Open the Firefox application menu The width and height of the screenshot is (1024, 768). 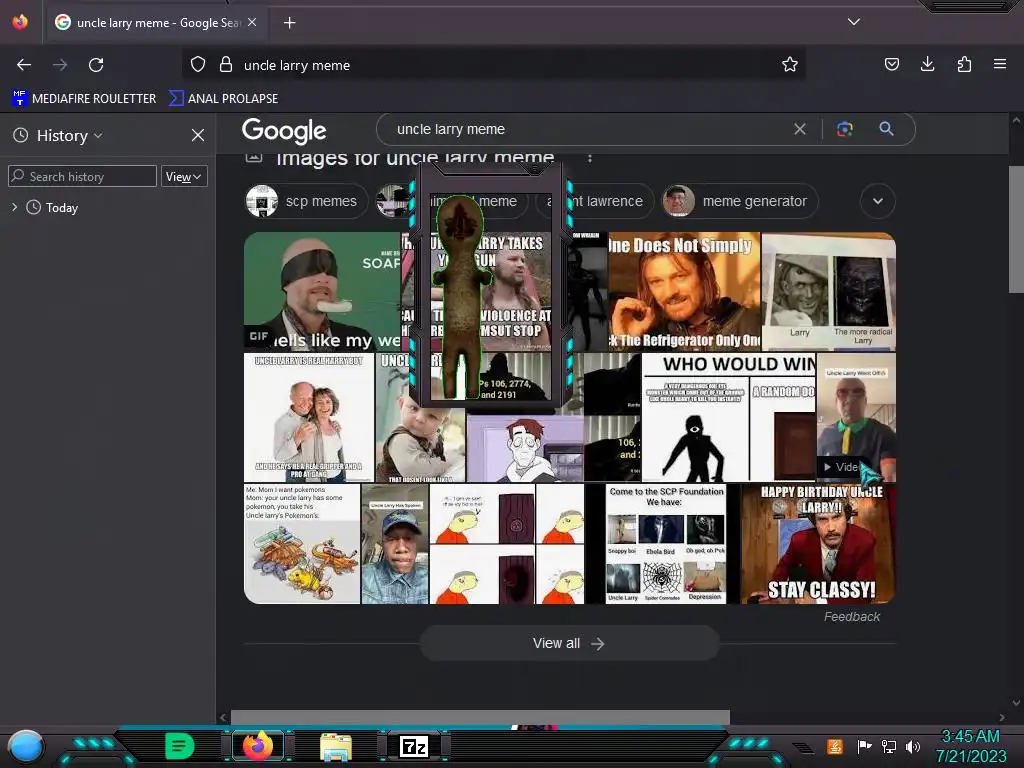coord(999,64)
